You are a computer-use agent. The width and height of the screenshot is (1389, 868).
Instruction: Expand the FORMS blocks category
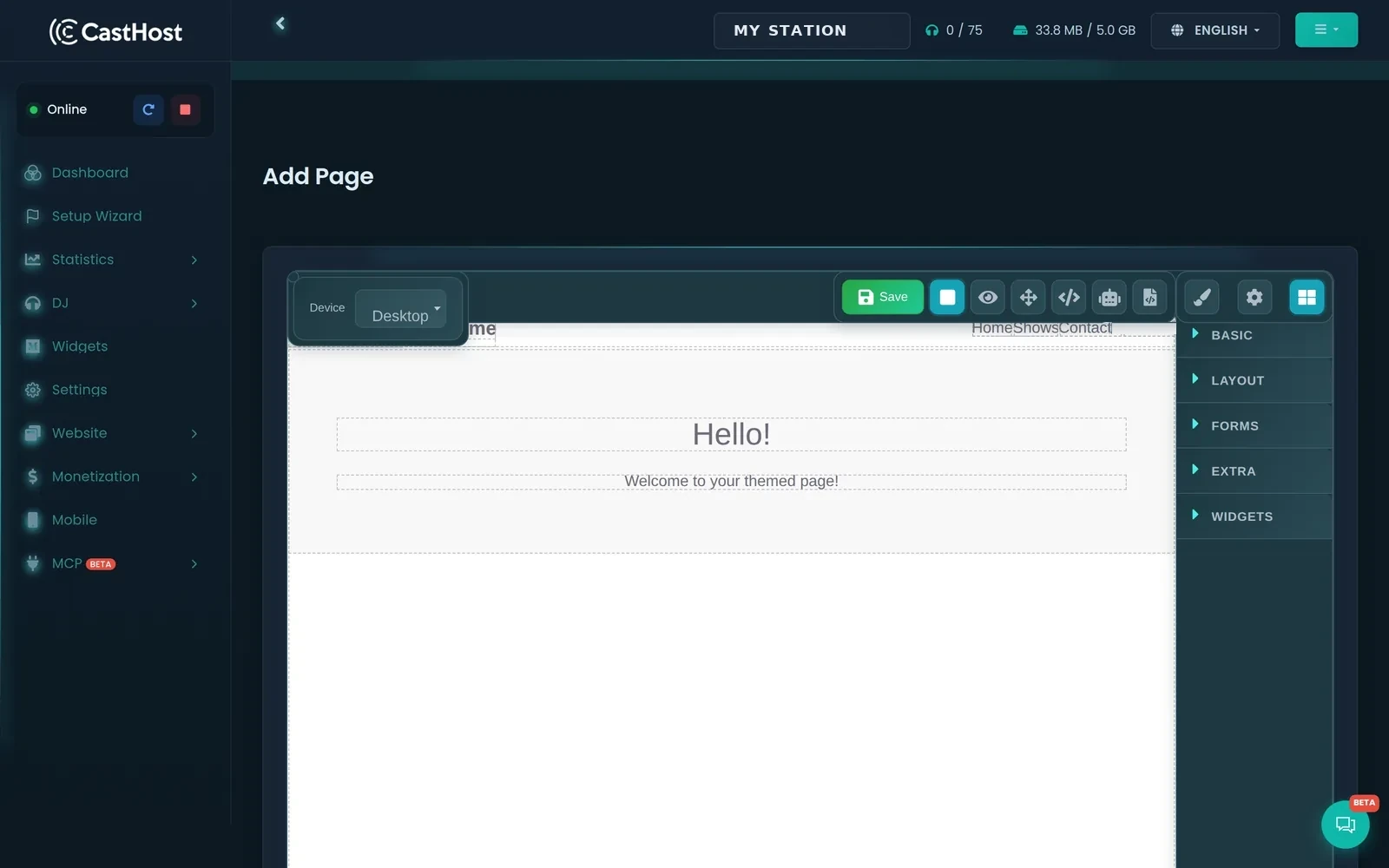point(1254,425)
